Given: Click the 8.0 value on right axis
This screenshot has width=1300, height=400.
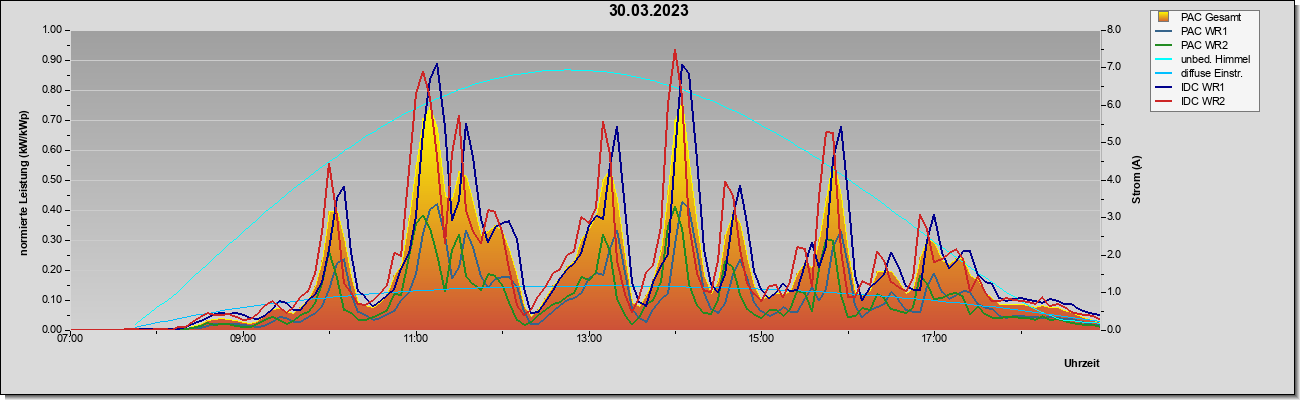Looking at the screenshot, I should coord(1113,30).
